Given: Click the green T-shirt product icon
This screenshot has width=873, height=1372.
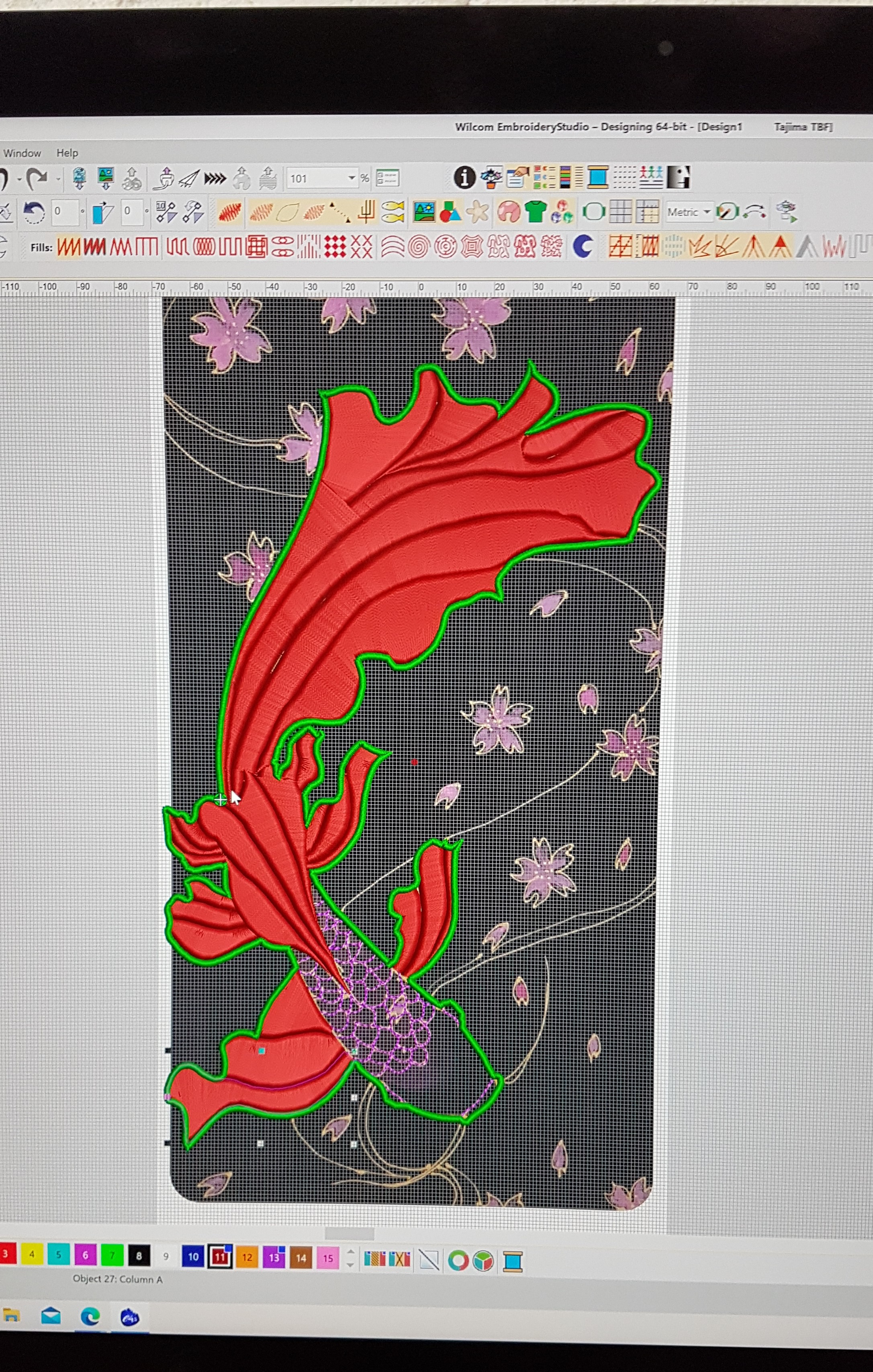Looking at the screenshot, I should click(535, 212).
